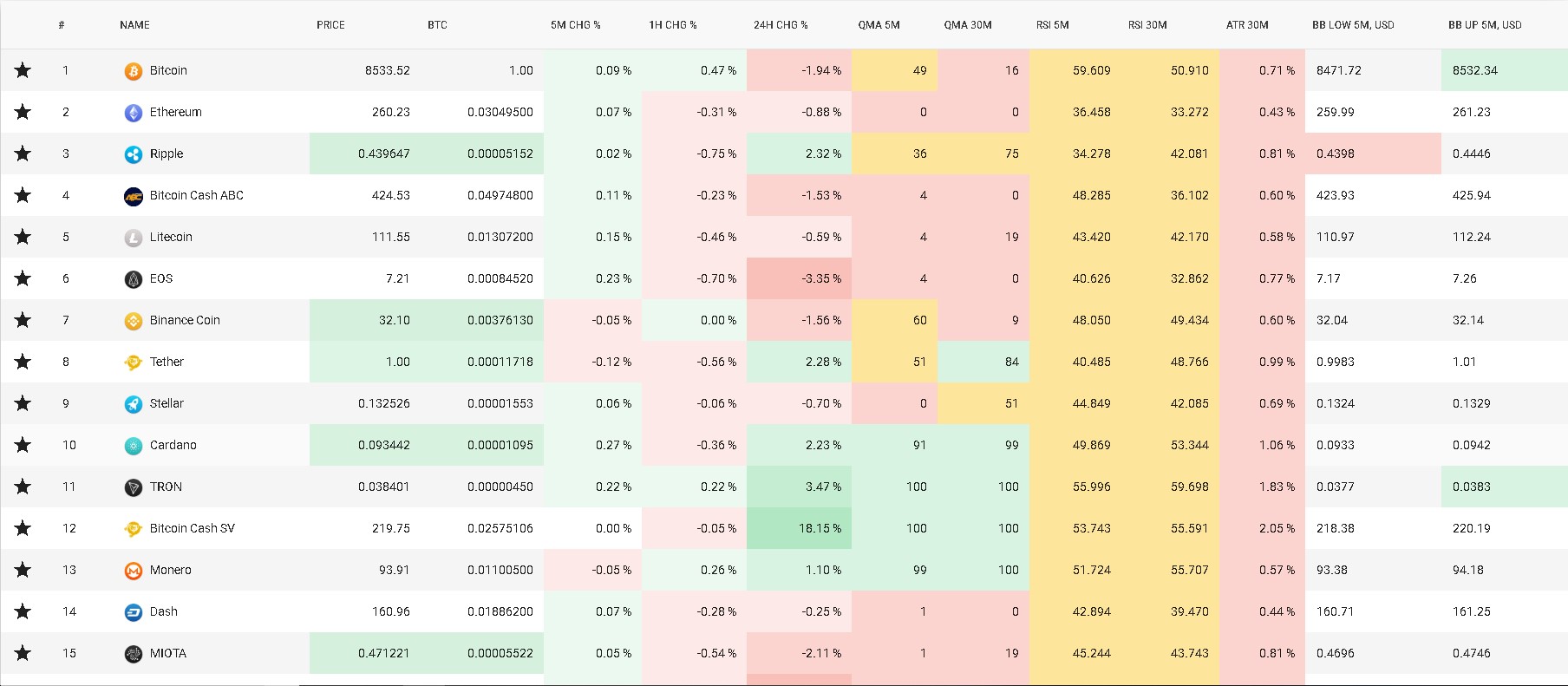Open the Bitcoin Cash SV name link
The height and width of the screenshot is (686, 1568).
click(x=192, y=528)
